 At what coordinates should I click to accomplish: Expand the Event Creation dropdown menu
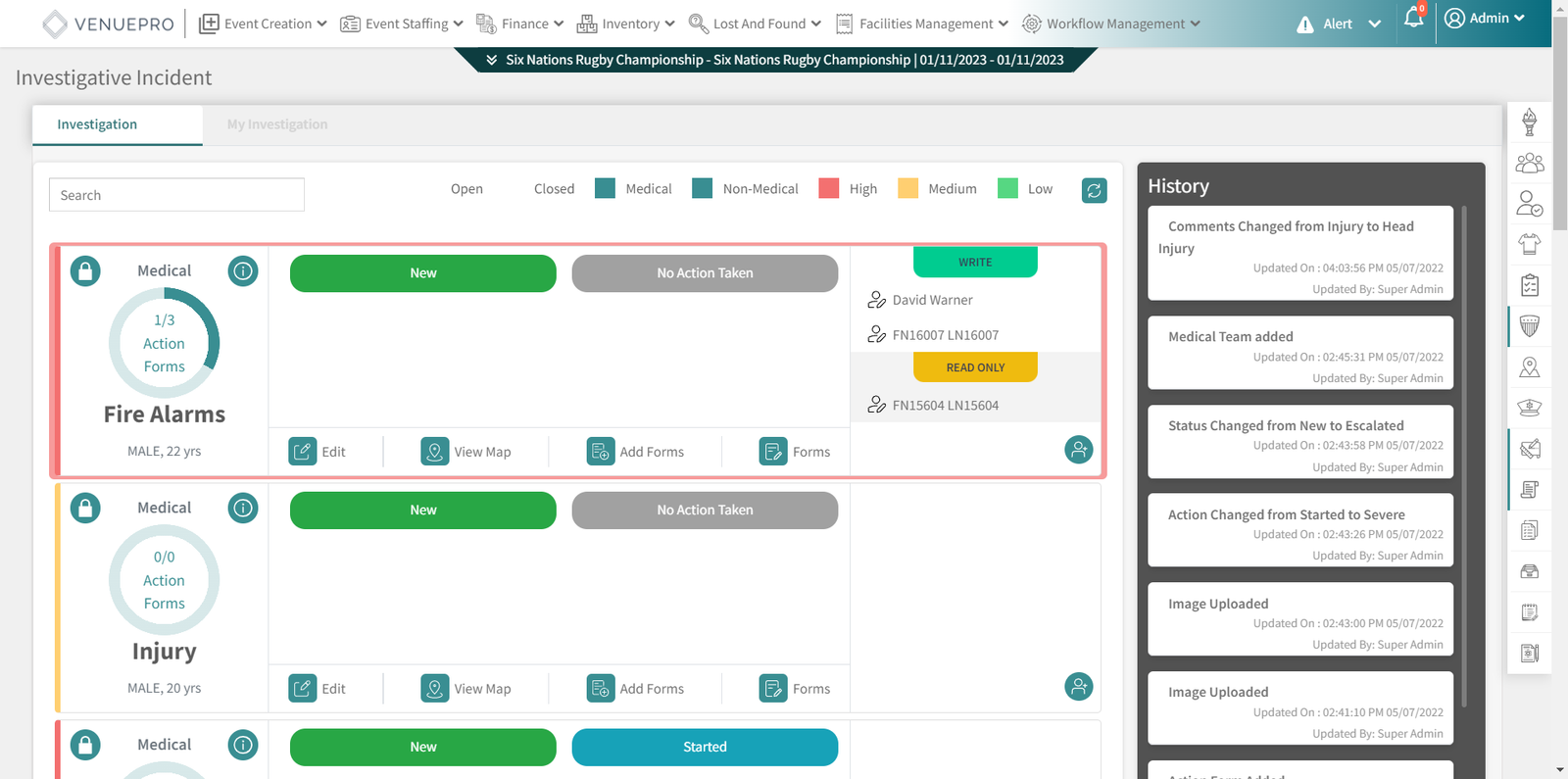[x=263, y=24]
